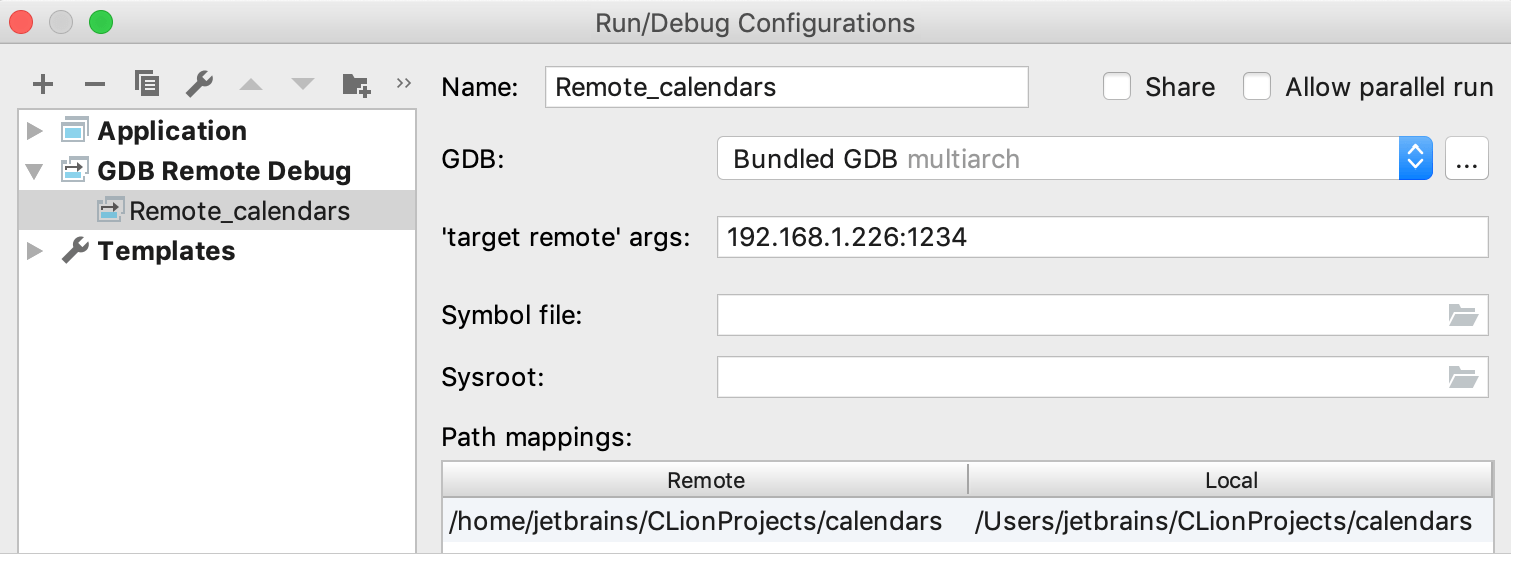1516x562 pixels.
Task: Browse for Sysroot via folder icon
Action: click(1463, 377)
